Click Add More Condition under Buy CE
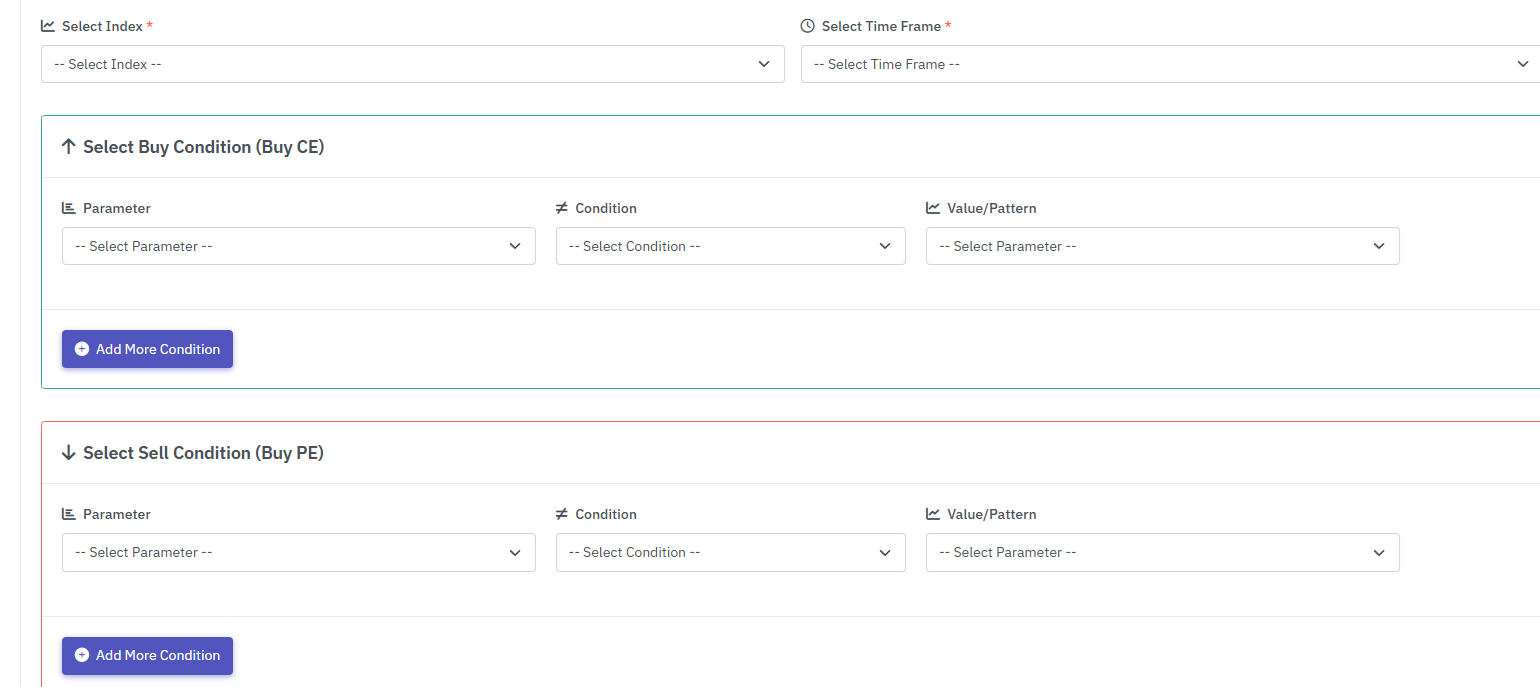1540x687 pixels. tap(147, 348)
